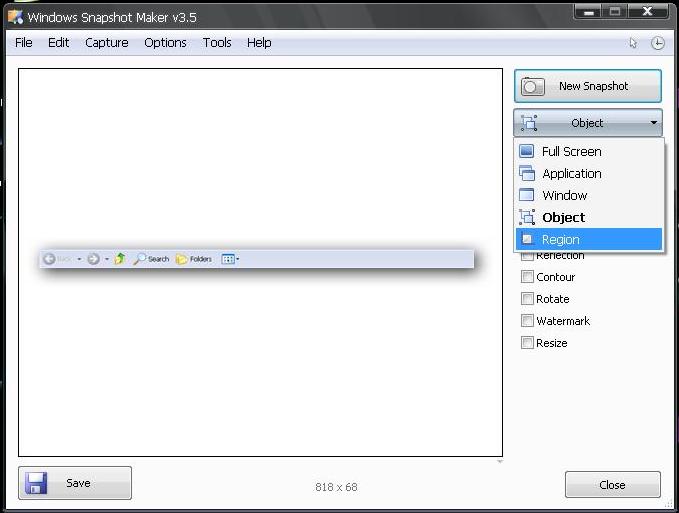Choose Window capture mode
This screenshot has width=679, height=513.
pyautogui.click(x=589, y=195)
